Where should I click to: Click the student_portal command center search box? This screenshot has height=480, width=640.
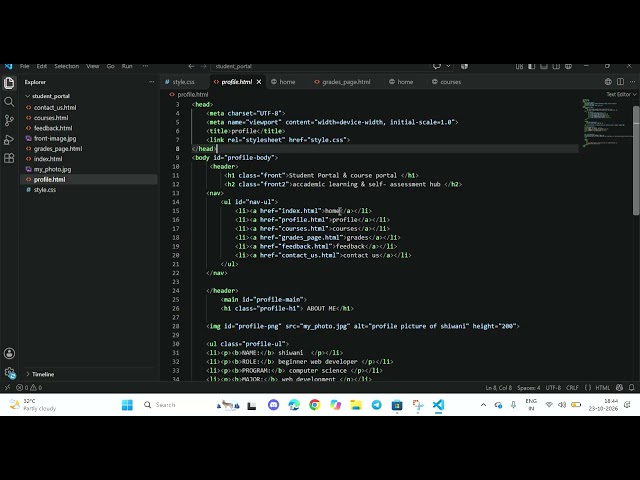[320, 66]
